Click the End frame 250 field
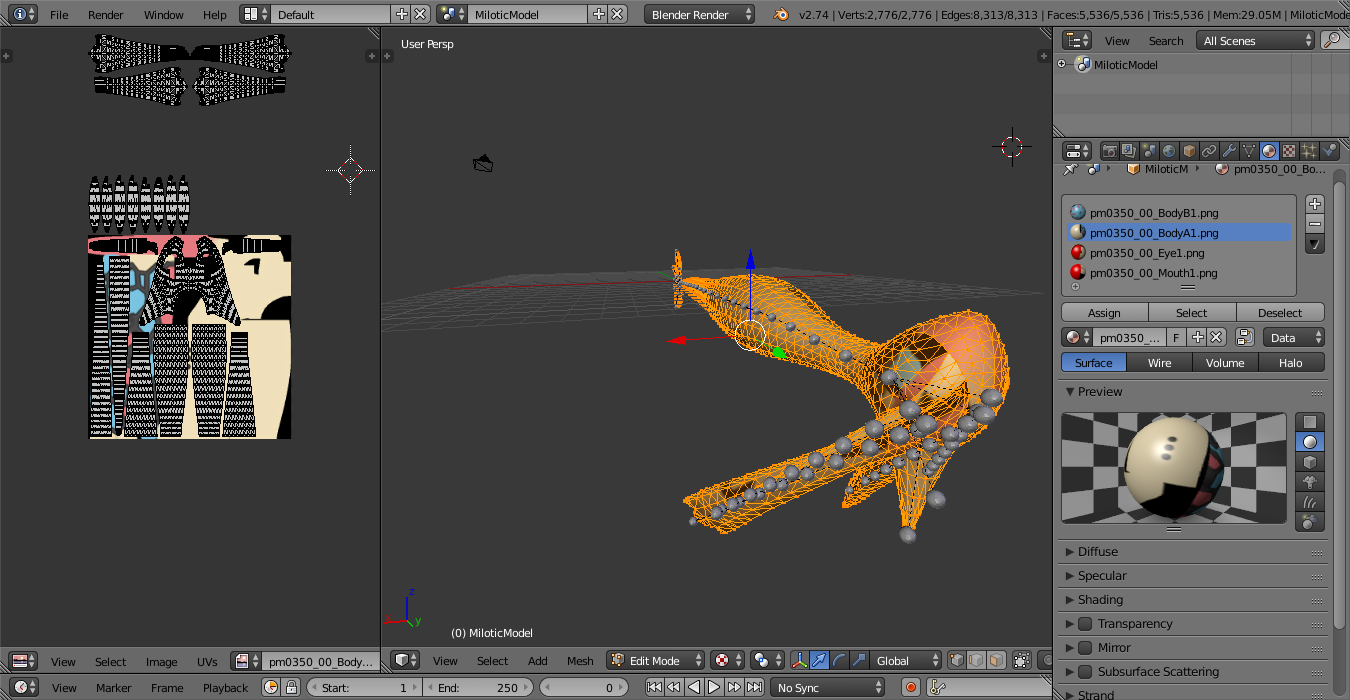 479,687
